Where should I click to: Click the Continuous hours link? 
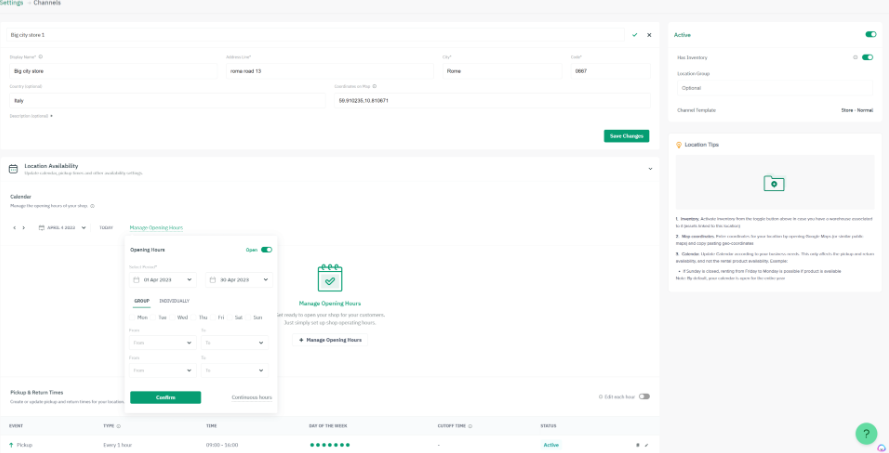point(252,397)
